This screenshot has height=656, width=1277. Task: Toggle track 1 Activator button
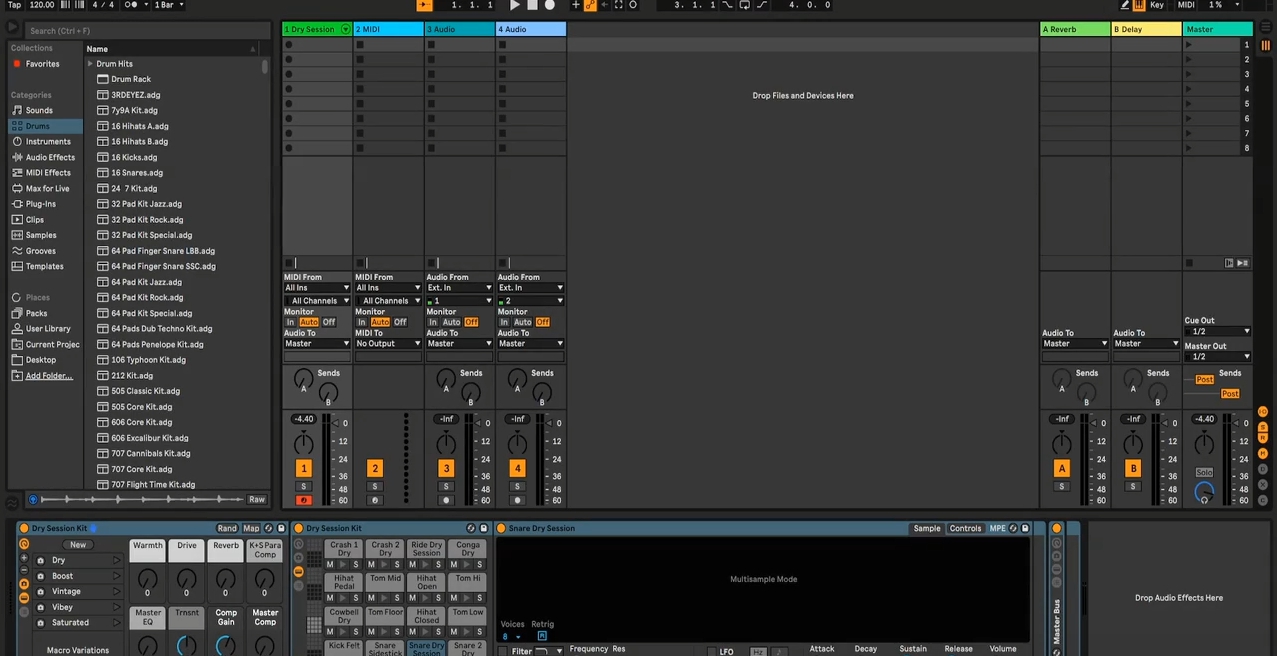[304, 469]
